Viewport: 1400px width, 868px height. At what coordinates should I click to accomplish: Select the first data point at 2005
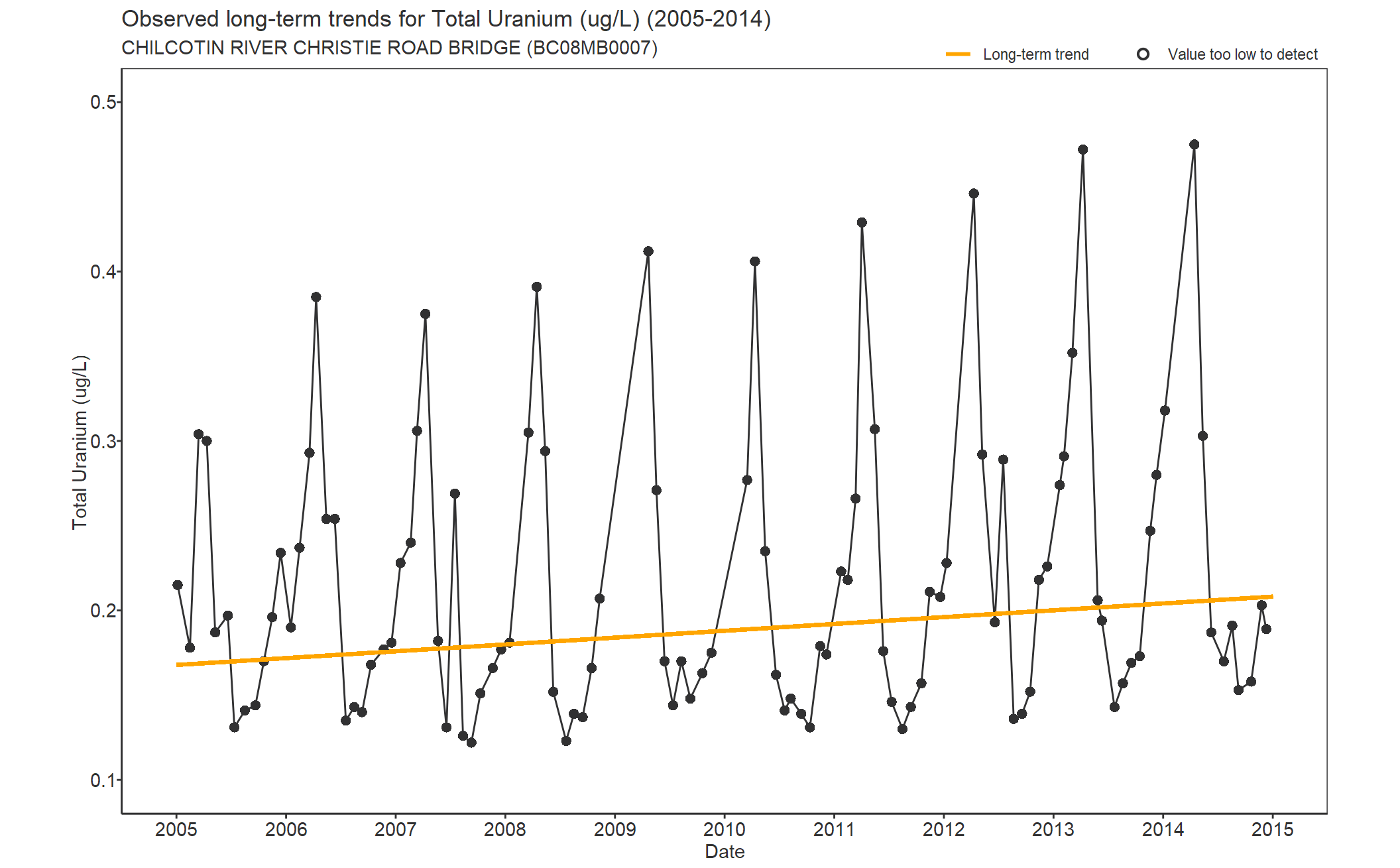point(178,585)
